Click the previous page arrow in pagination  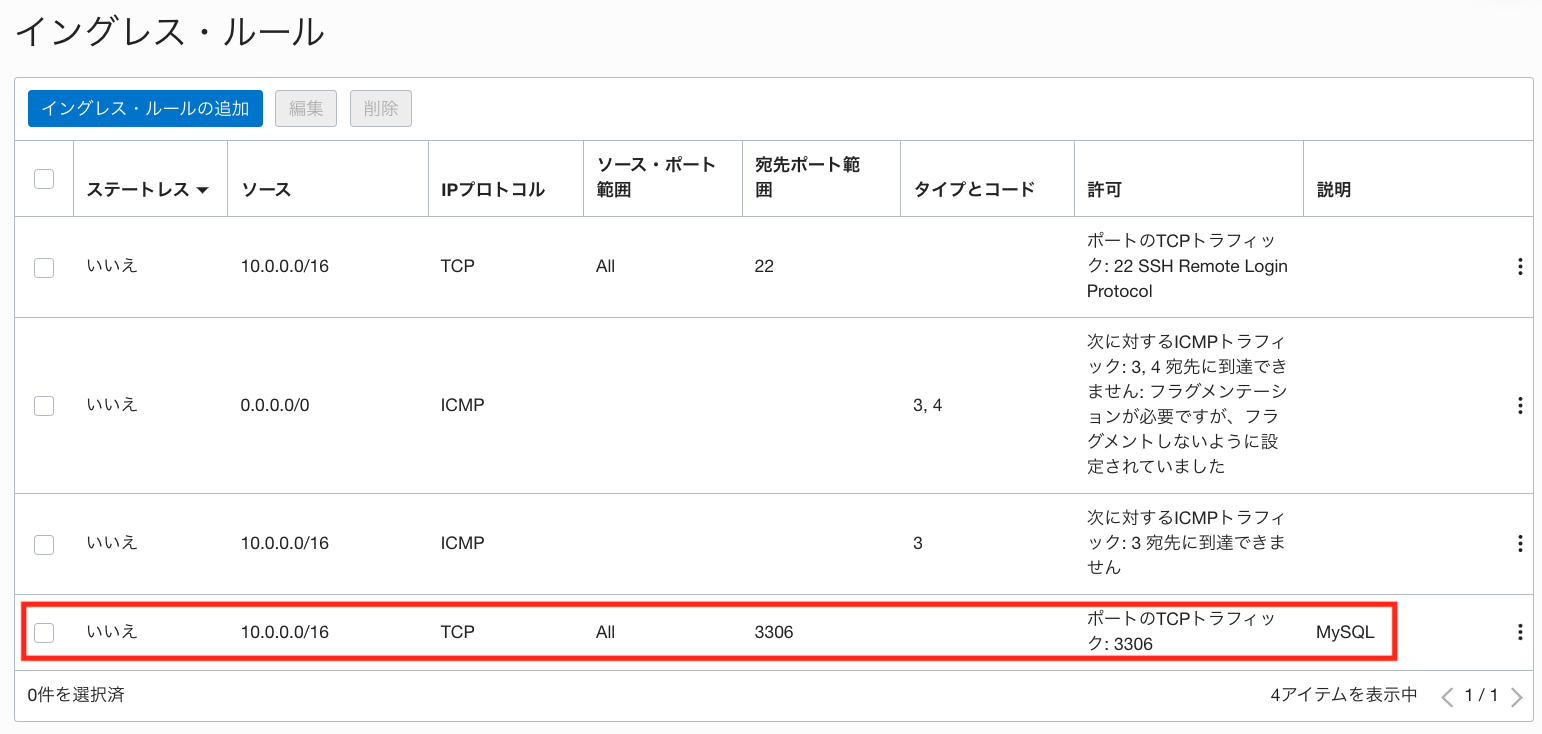click(x=1446, y=696)
